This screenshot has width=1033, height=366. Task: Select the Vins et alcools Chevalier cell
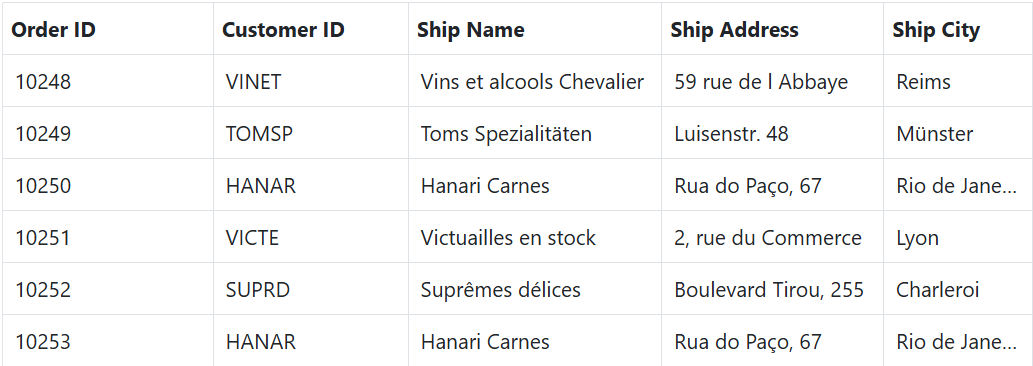pyautogui.click(x=534, y=81)
